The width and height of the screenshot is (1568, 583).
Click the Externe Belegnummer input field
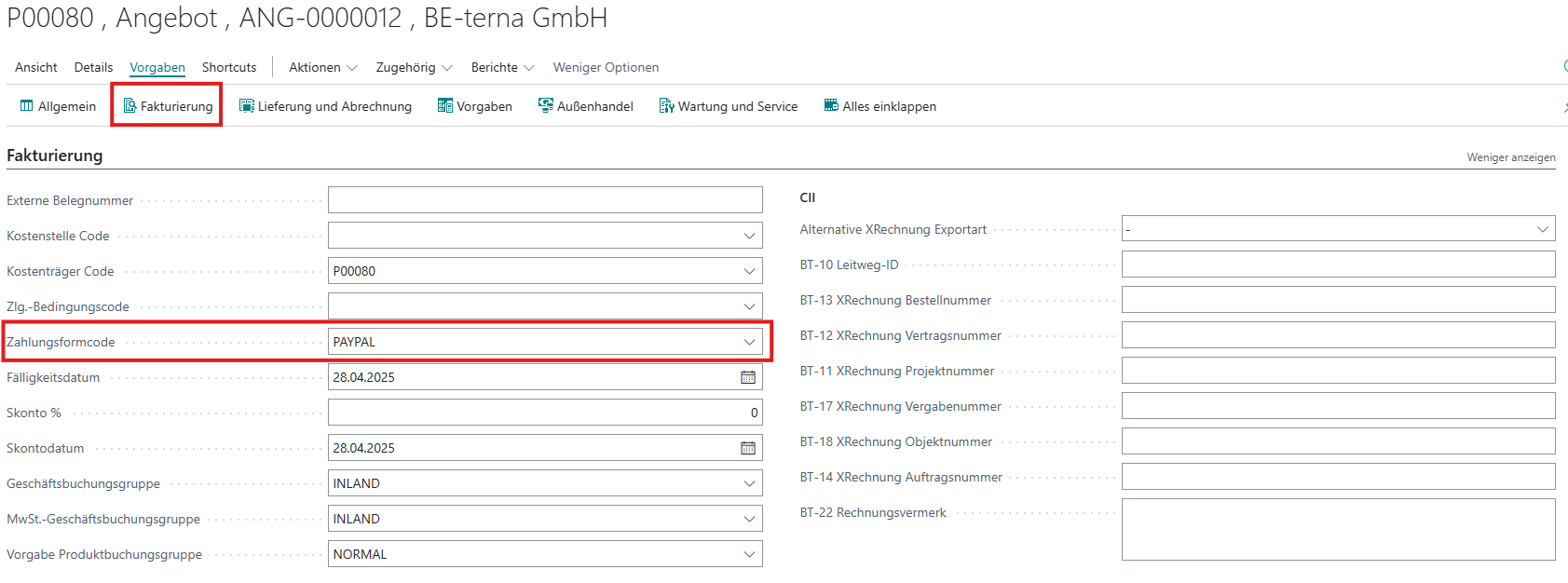click(x=545, y=200)
